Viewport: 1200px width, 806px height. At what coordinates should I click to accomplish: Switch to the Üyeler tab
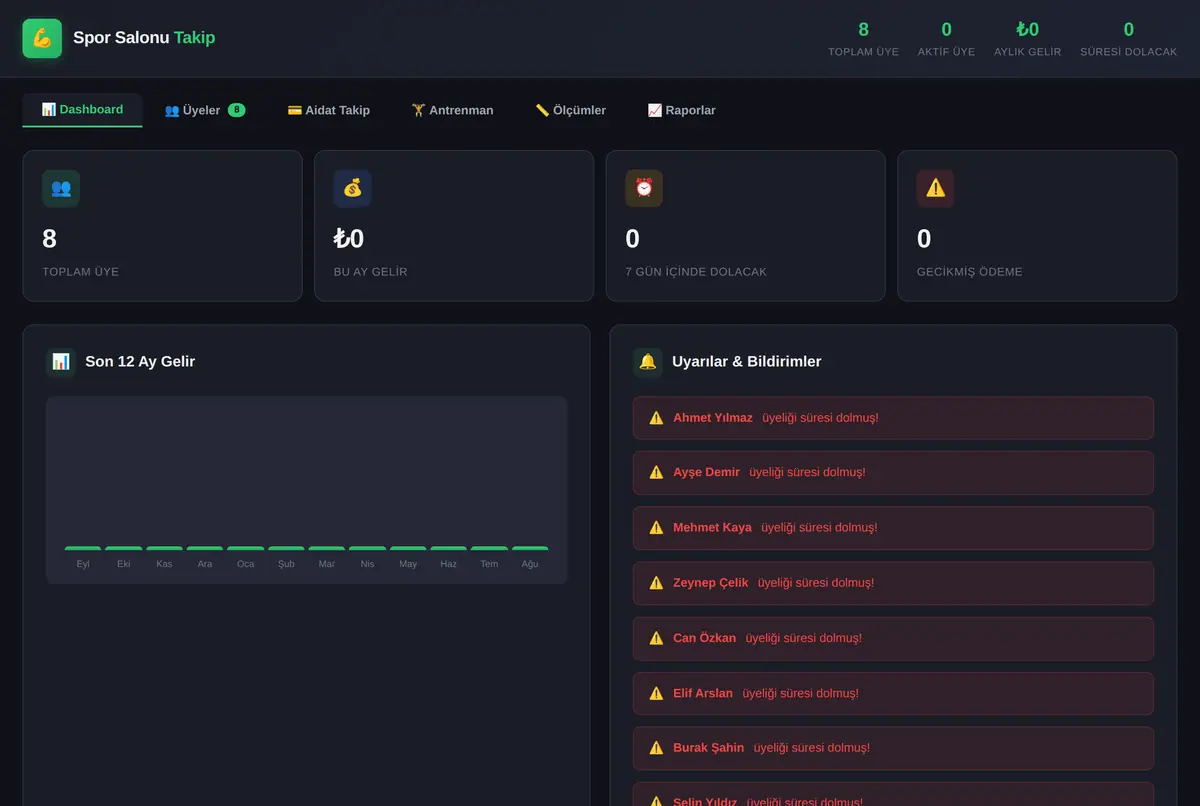pyautogui.click(x=205, y=110)
